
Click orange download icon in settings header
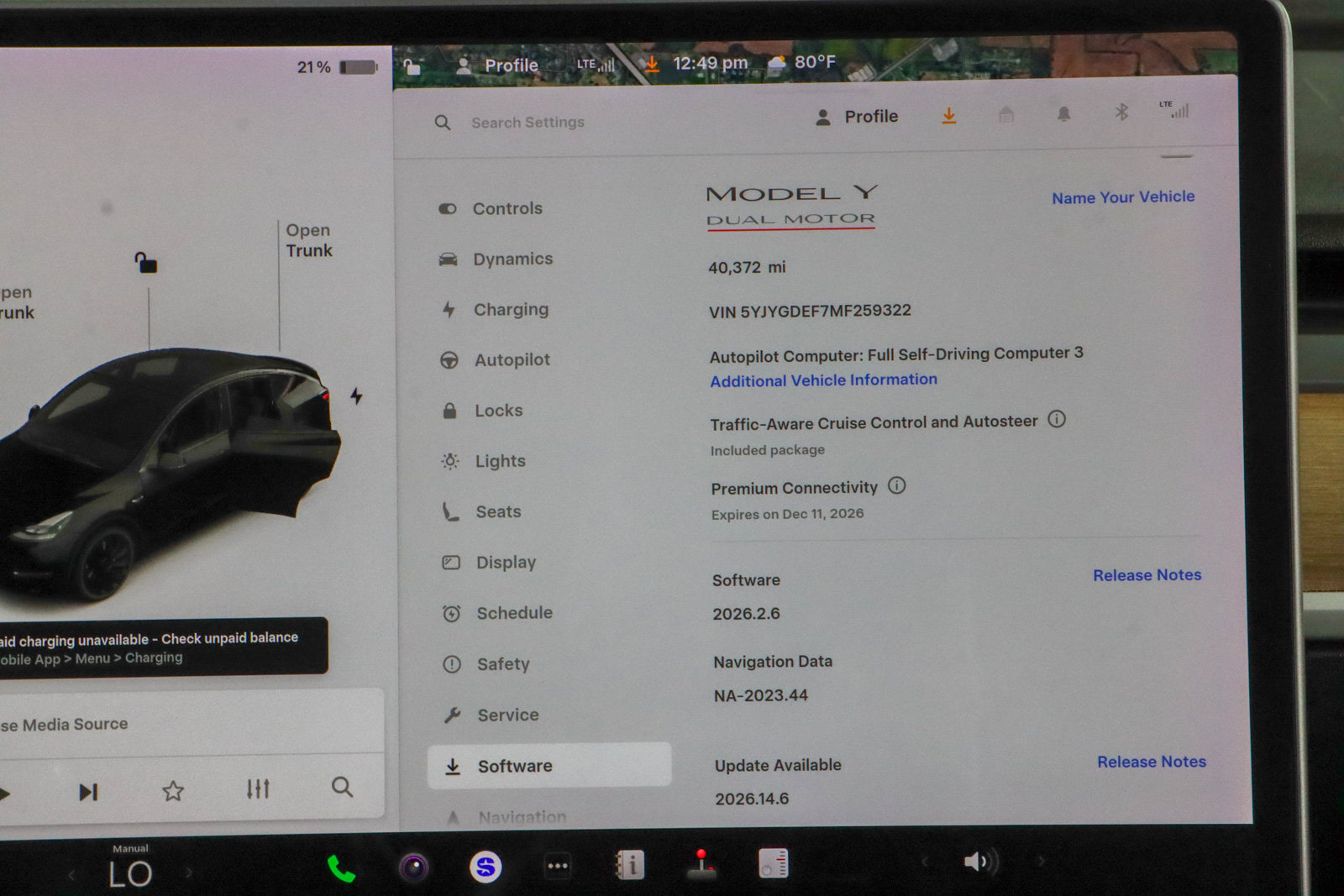pos(949,116)
